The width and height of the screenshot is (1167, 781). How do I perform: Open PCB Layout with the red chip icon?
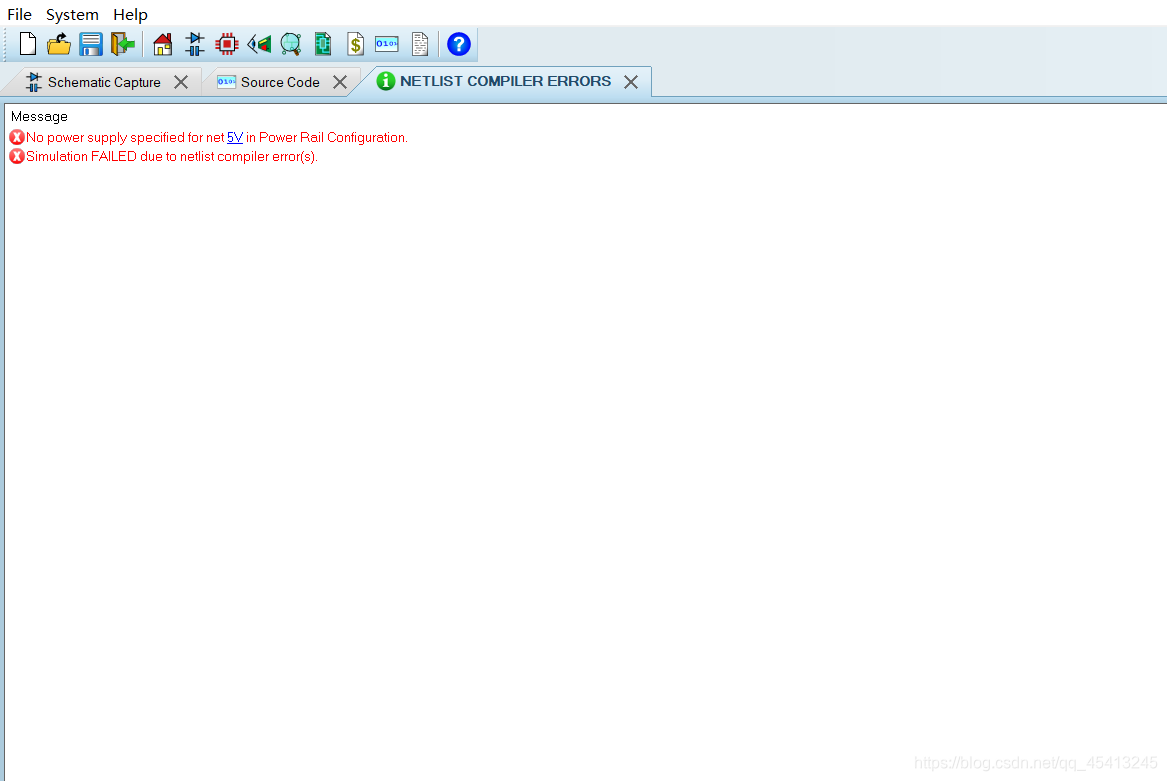[226, 45]
